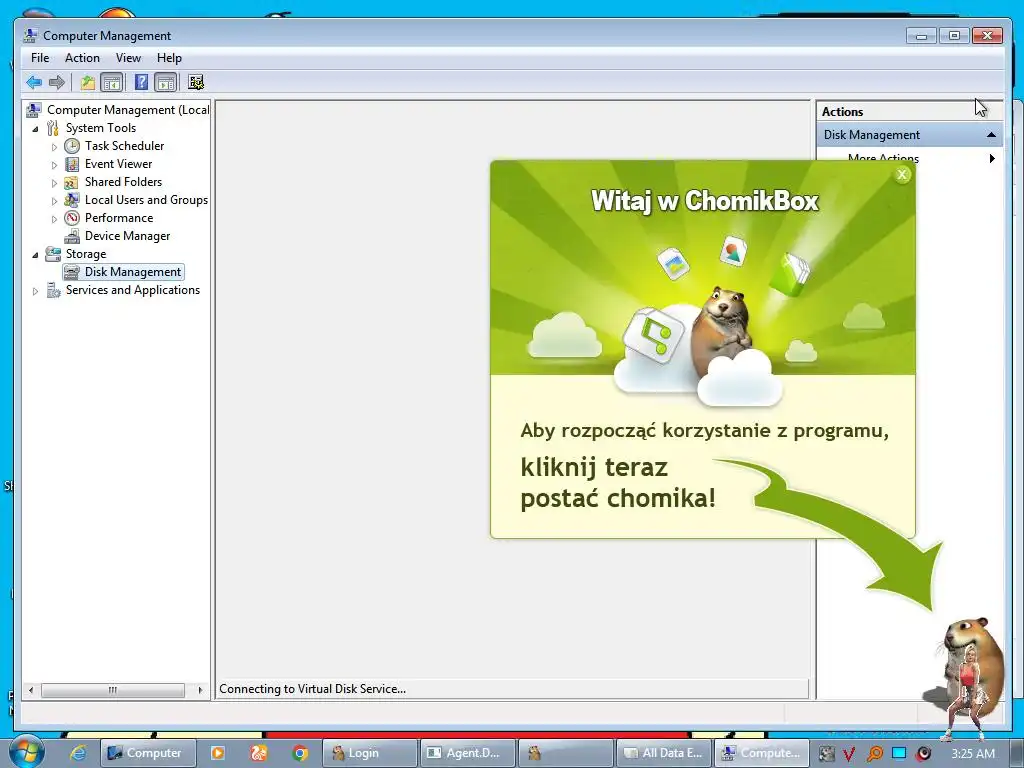Expand the Services and Applications node
Screen dimensions: 1024x768
35,291
